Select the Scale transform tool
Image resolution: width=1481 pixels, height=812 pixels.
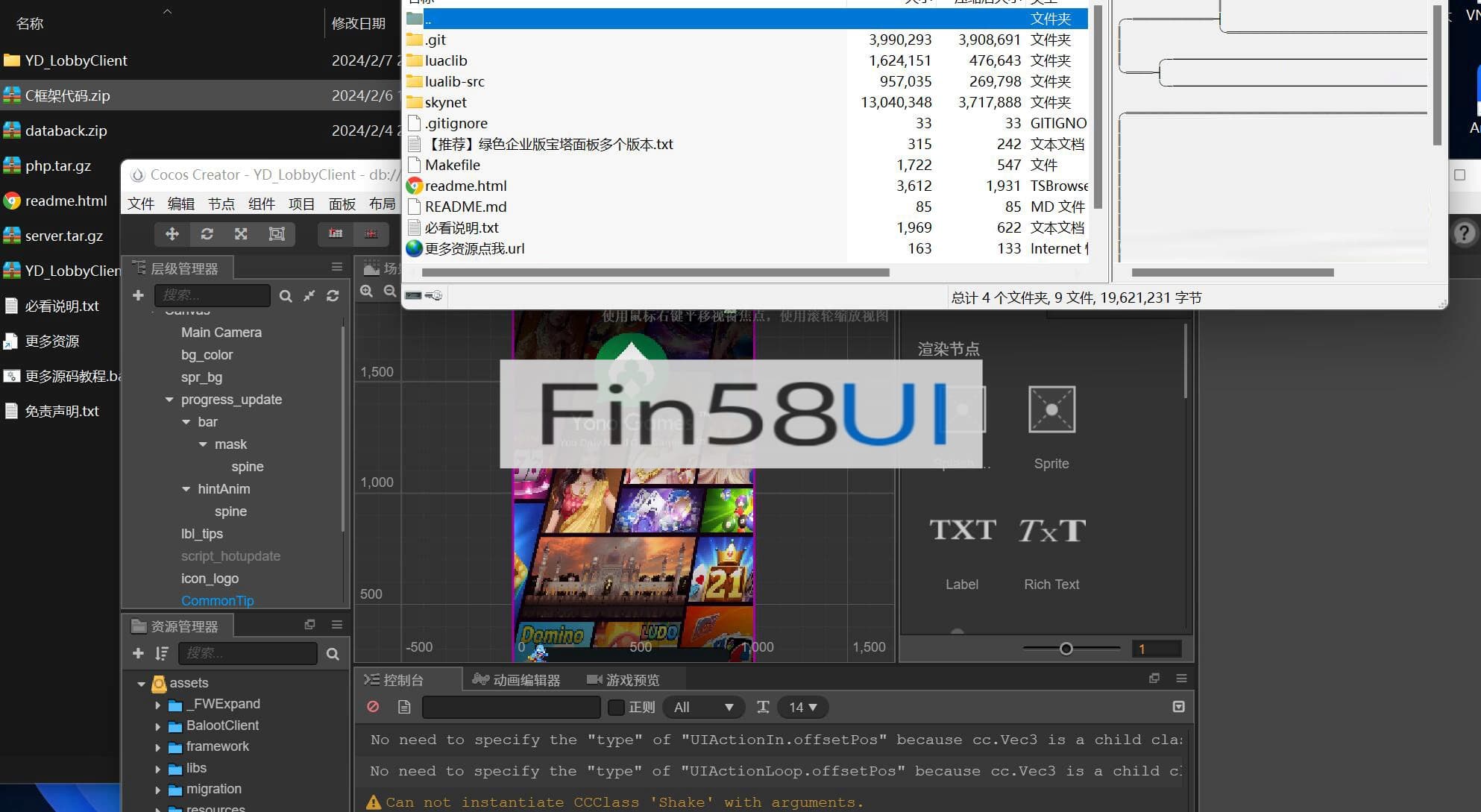241,234
